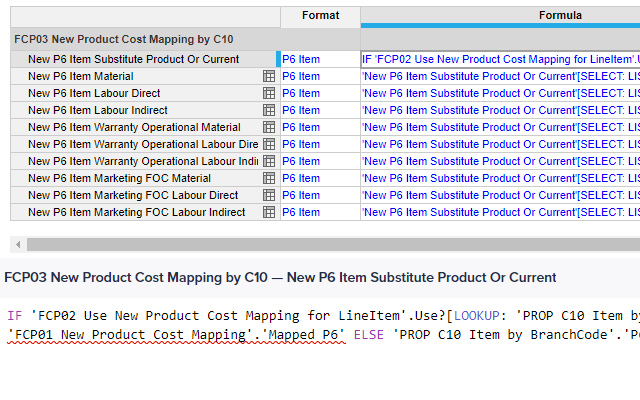Select New P6 Item Labour Indirect line item
640x400 pixels.
click(x=145, y=110)
